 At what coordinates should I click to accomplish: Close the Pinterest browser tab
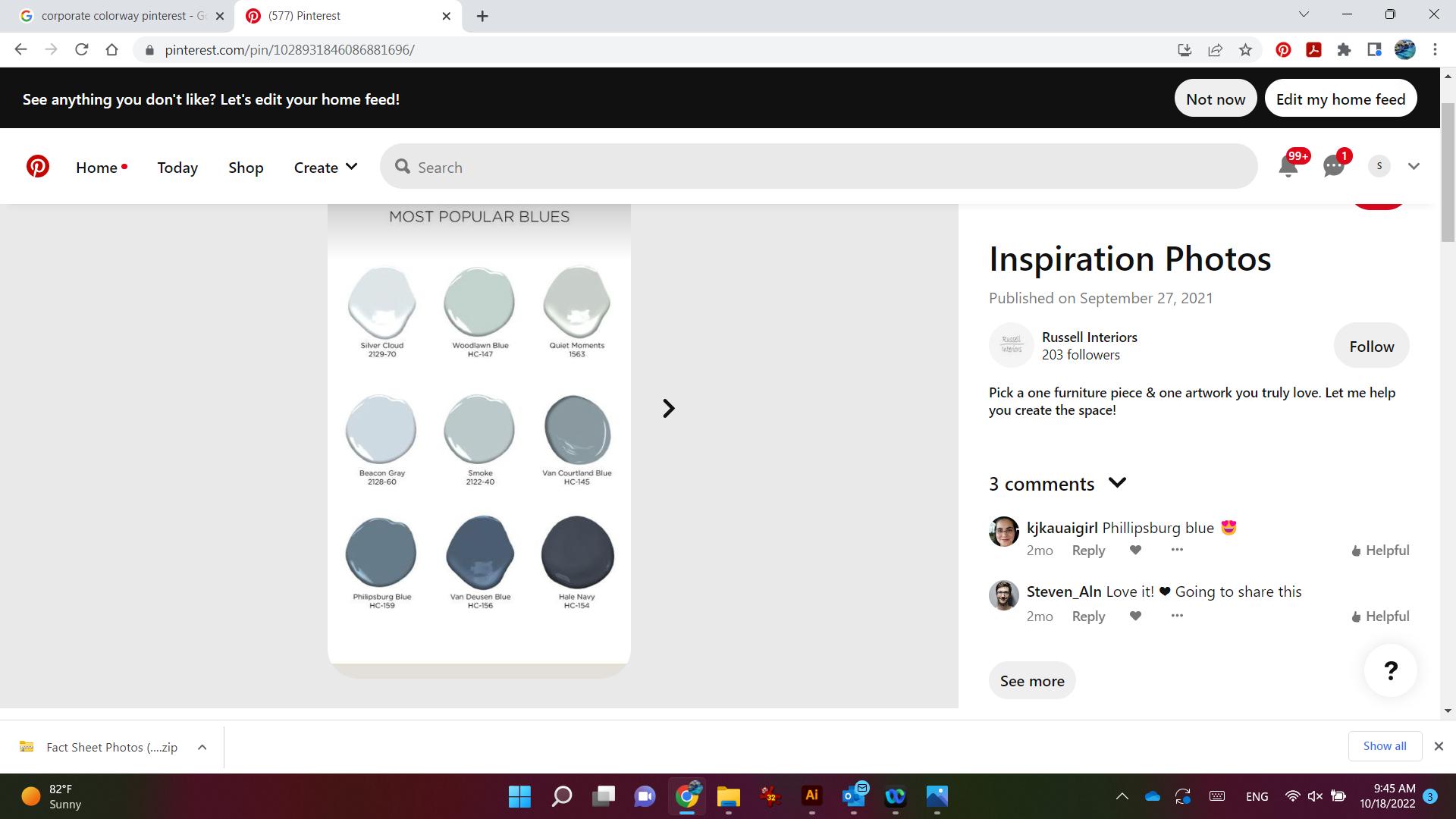pyautogui.click(x=446, y=16)
